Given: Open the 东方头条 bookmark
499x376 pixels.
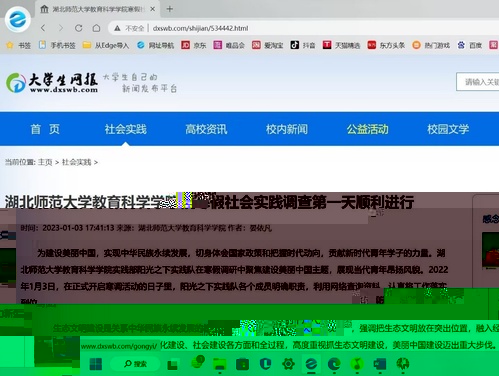Looking at the screenshot, I should (386, 45).
